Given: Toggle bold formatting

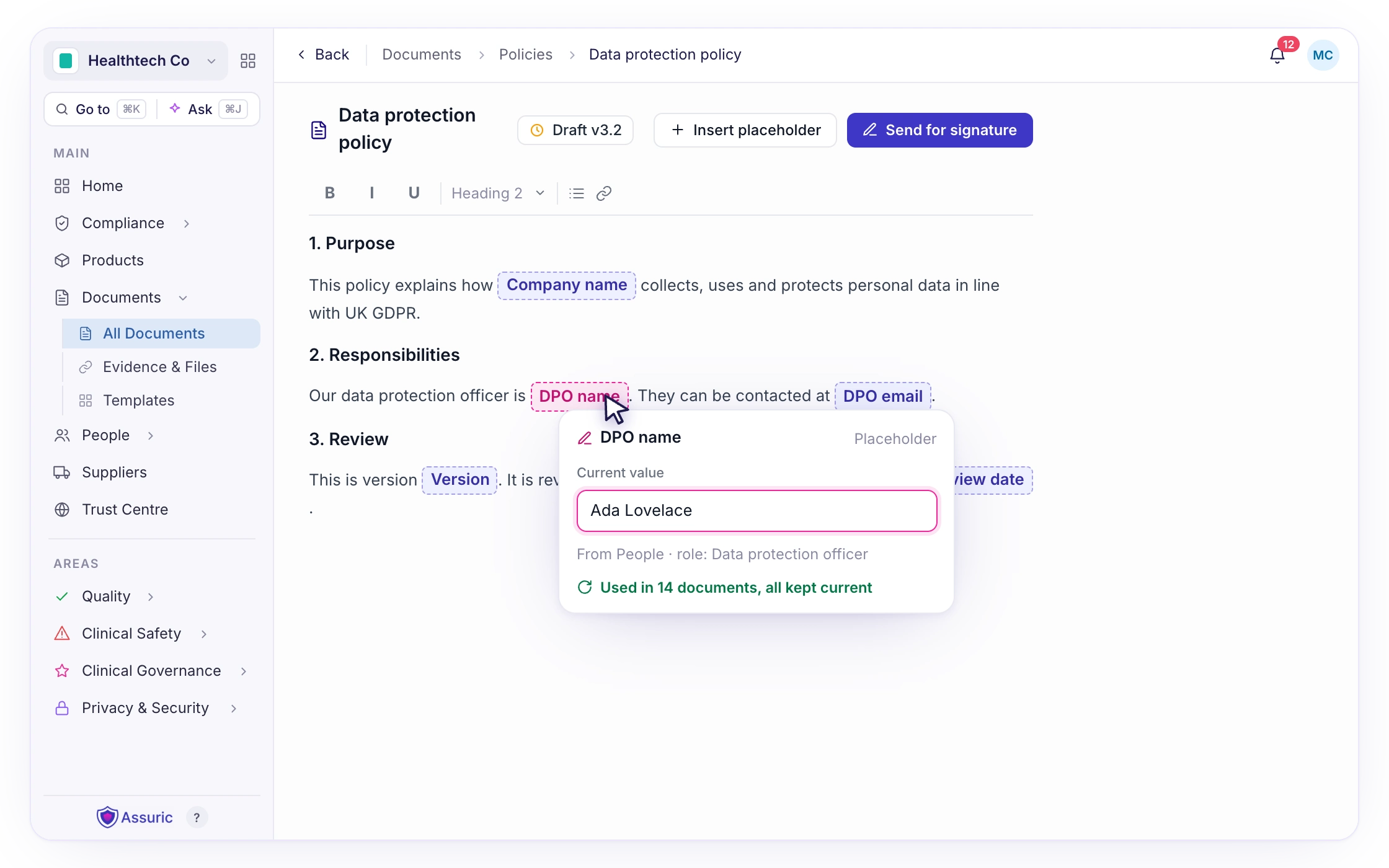Looking at the screenshot, I should pyautogui.click(x=330, y=193).
